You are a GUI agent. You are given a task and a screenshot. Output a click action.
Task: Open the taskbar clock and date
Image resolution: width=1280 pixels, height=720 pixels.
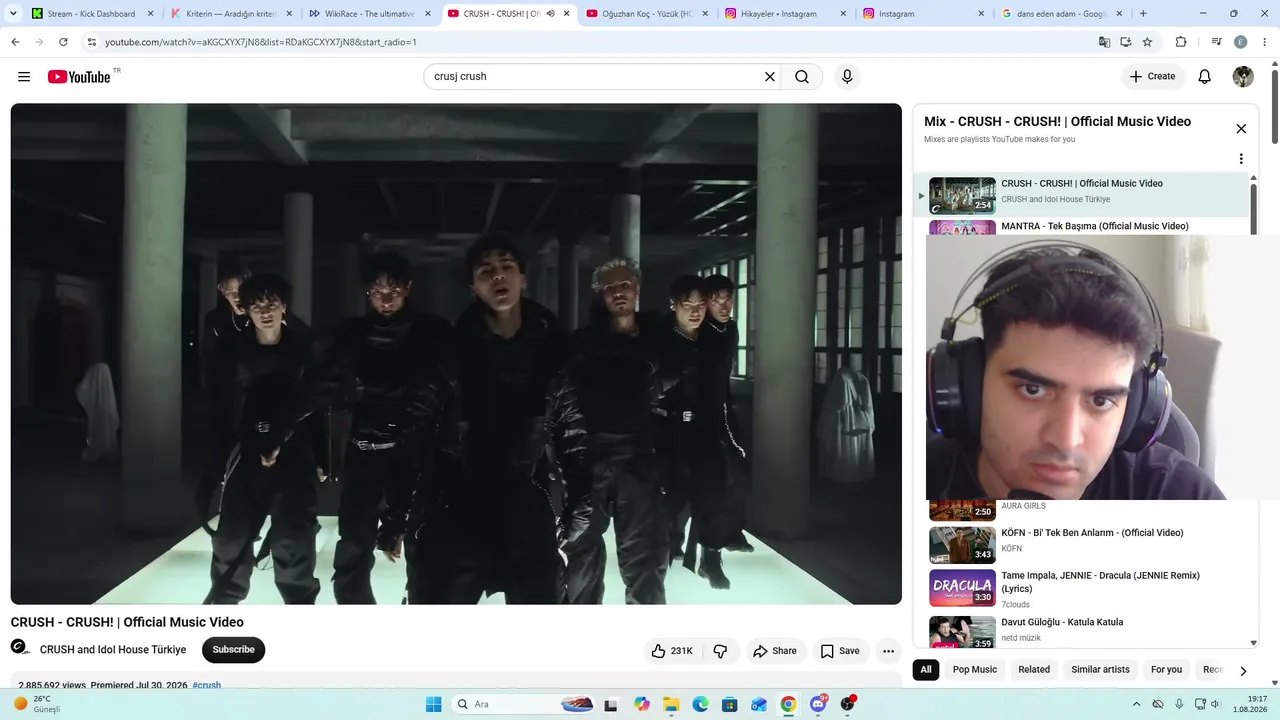[1251, 704]
